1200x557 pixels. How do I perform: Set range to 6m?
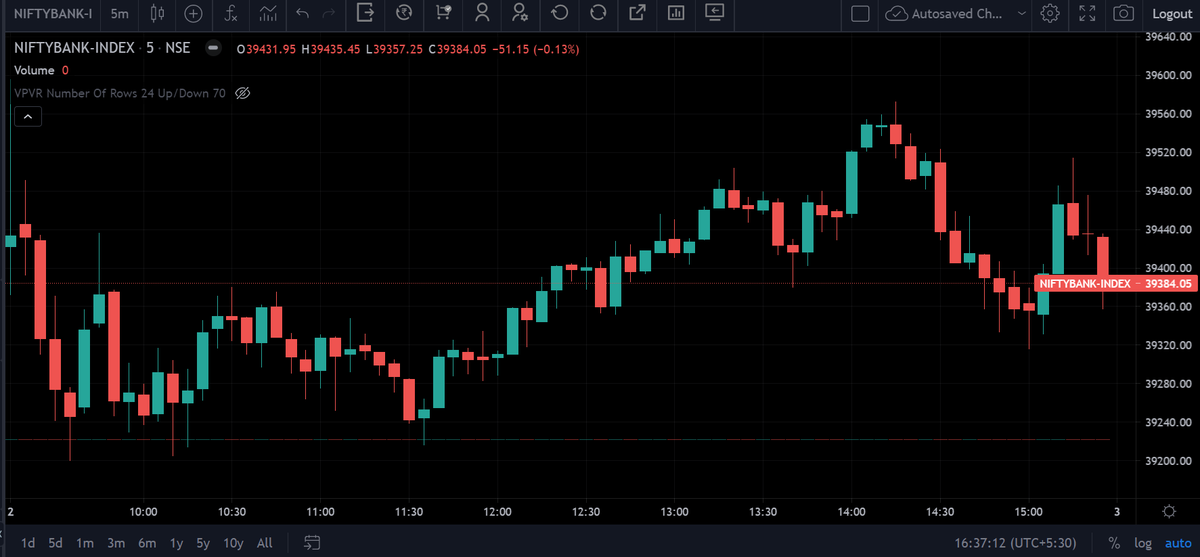pyautogui.click(x=147, y=543)
